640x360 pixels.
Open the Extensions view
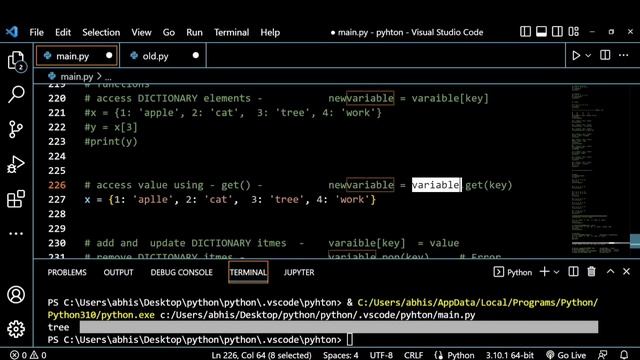click(16, 199)
